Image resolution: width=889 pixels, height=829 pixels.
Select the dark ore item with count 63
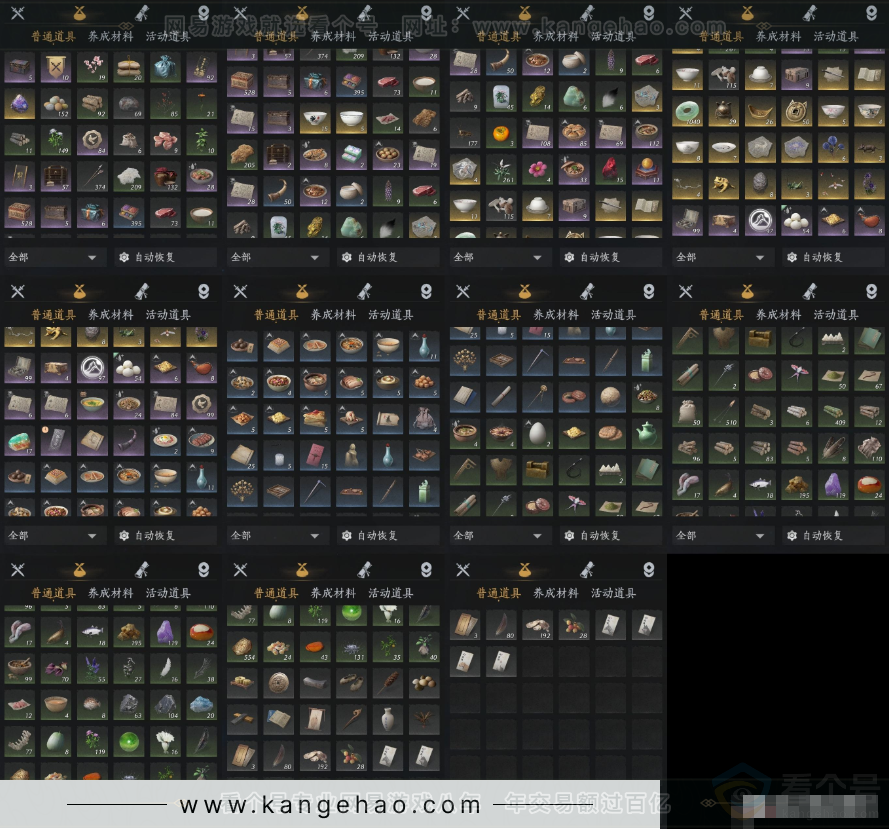(x=129, y=704)
